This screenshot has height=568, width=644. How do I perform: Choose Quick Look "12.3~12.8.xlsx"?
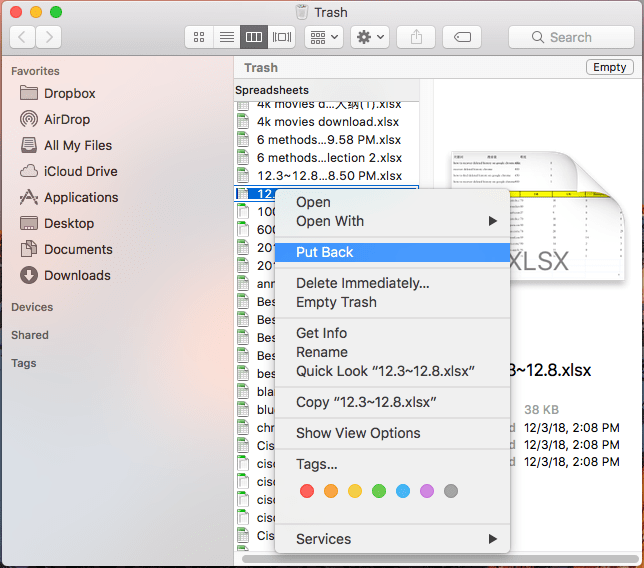coord(392,371)
